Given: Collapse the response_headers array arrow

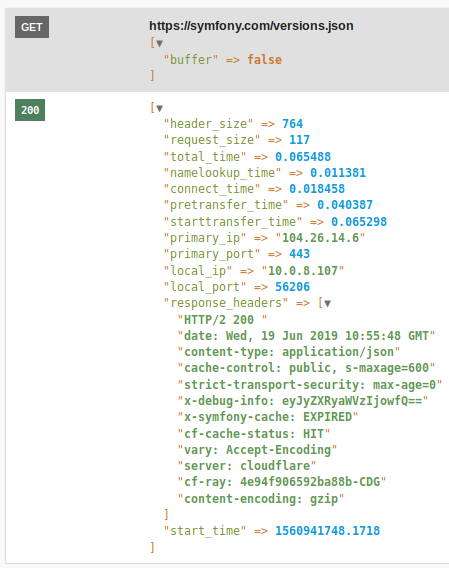Looking at the screenshot, I should 327,304.
